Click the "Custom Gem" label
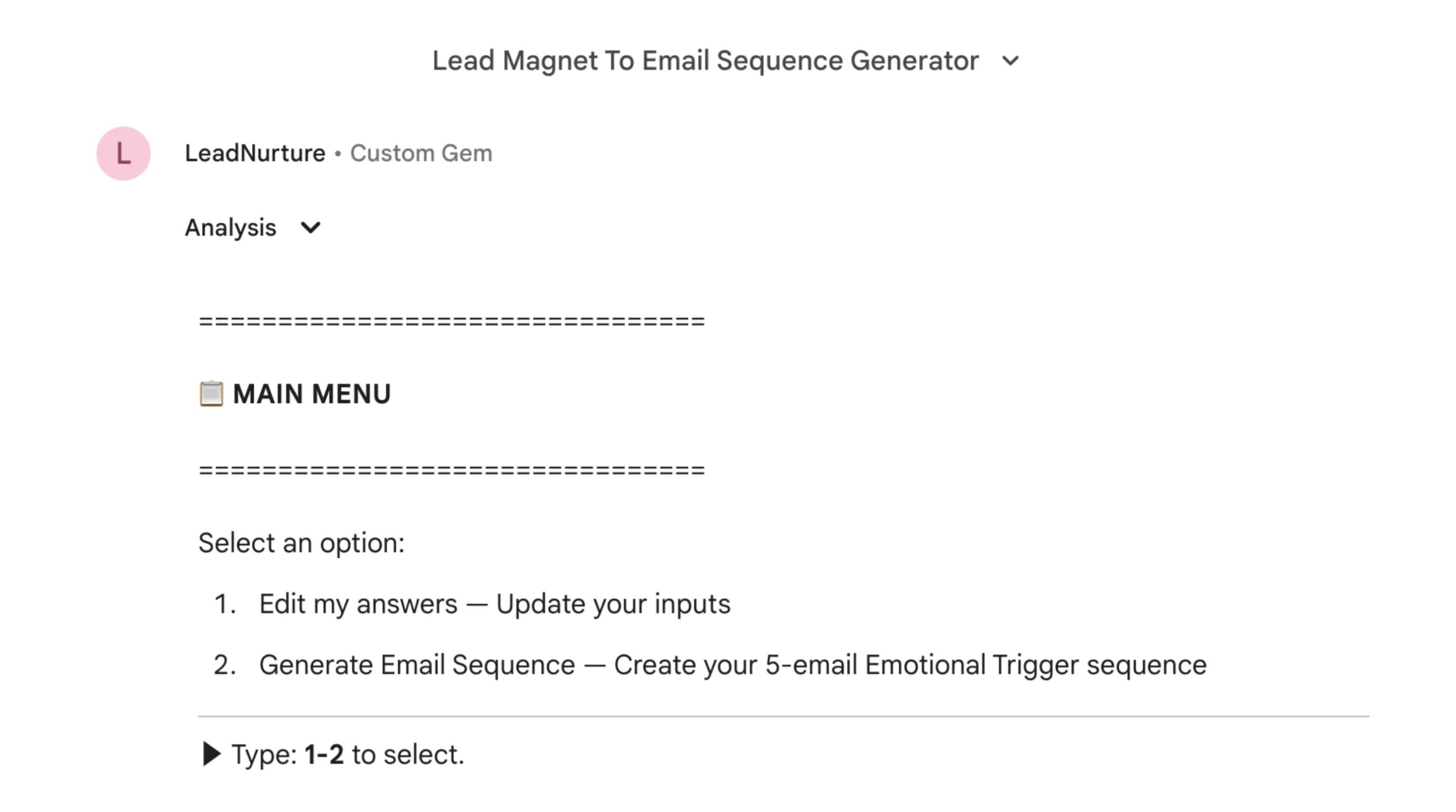 click(421, 154)
